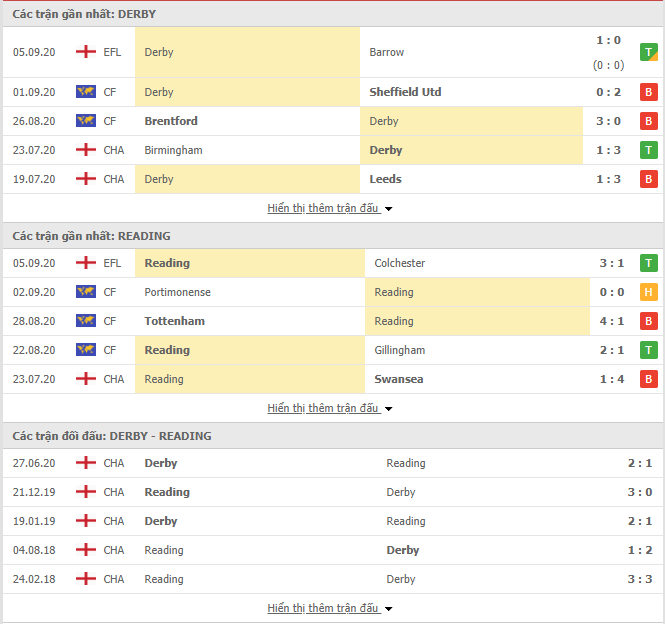Expand more matches under the Derby section

tap(330, 208)
